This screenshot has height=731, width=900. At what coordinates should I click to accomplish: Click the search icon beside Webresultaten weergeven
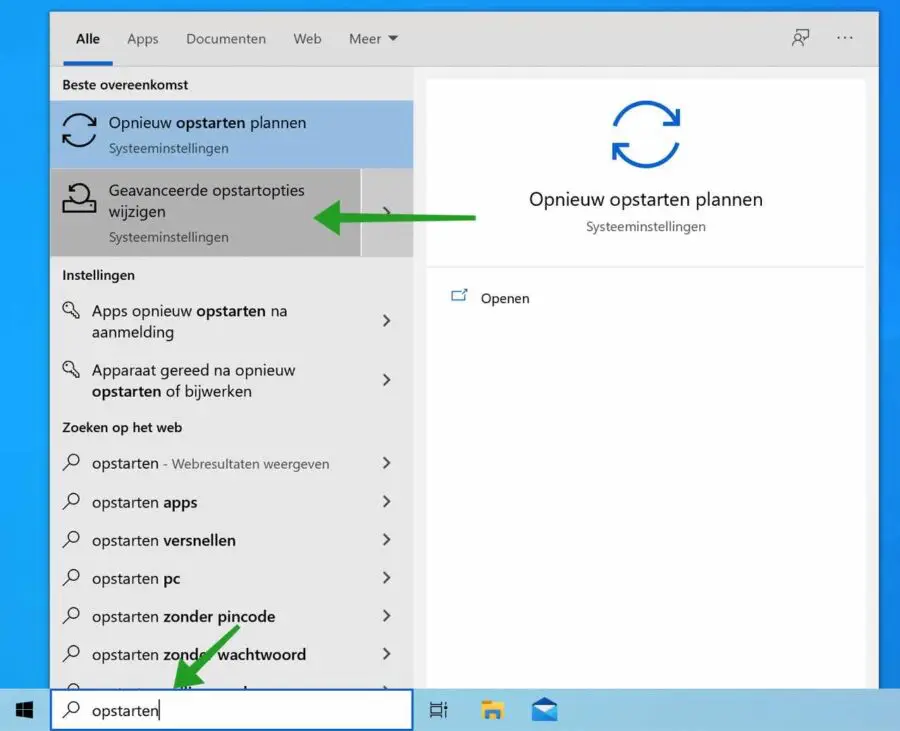click(x=72, y=462)
